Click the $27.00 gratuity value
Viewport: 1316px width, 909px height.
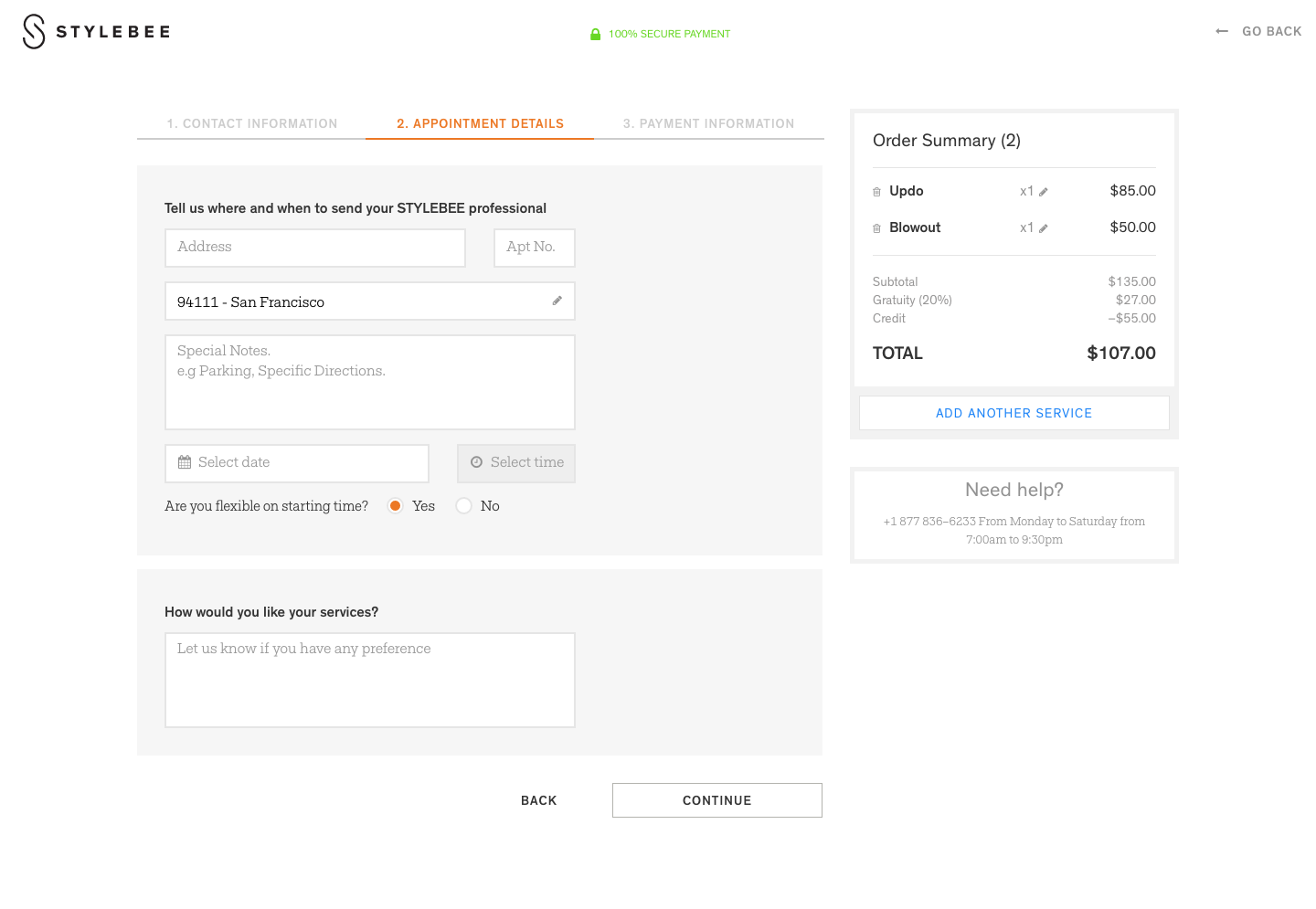1136,300
